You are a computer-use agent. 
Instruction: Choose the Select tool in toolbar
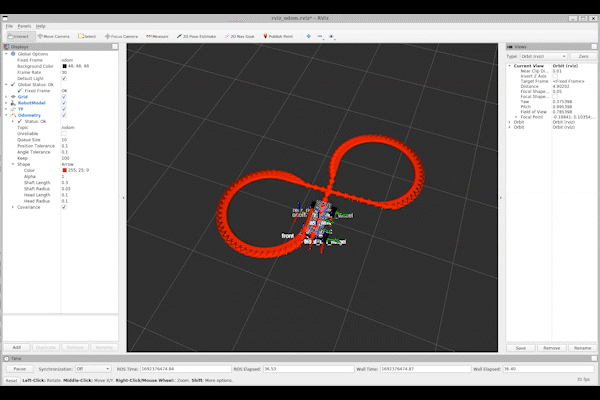[x=87, y=36]
